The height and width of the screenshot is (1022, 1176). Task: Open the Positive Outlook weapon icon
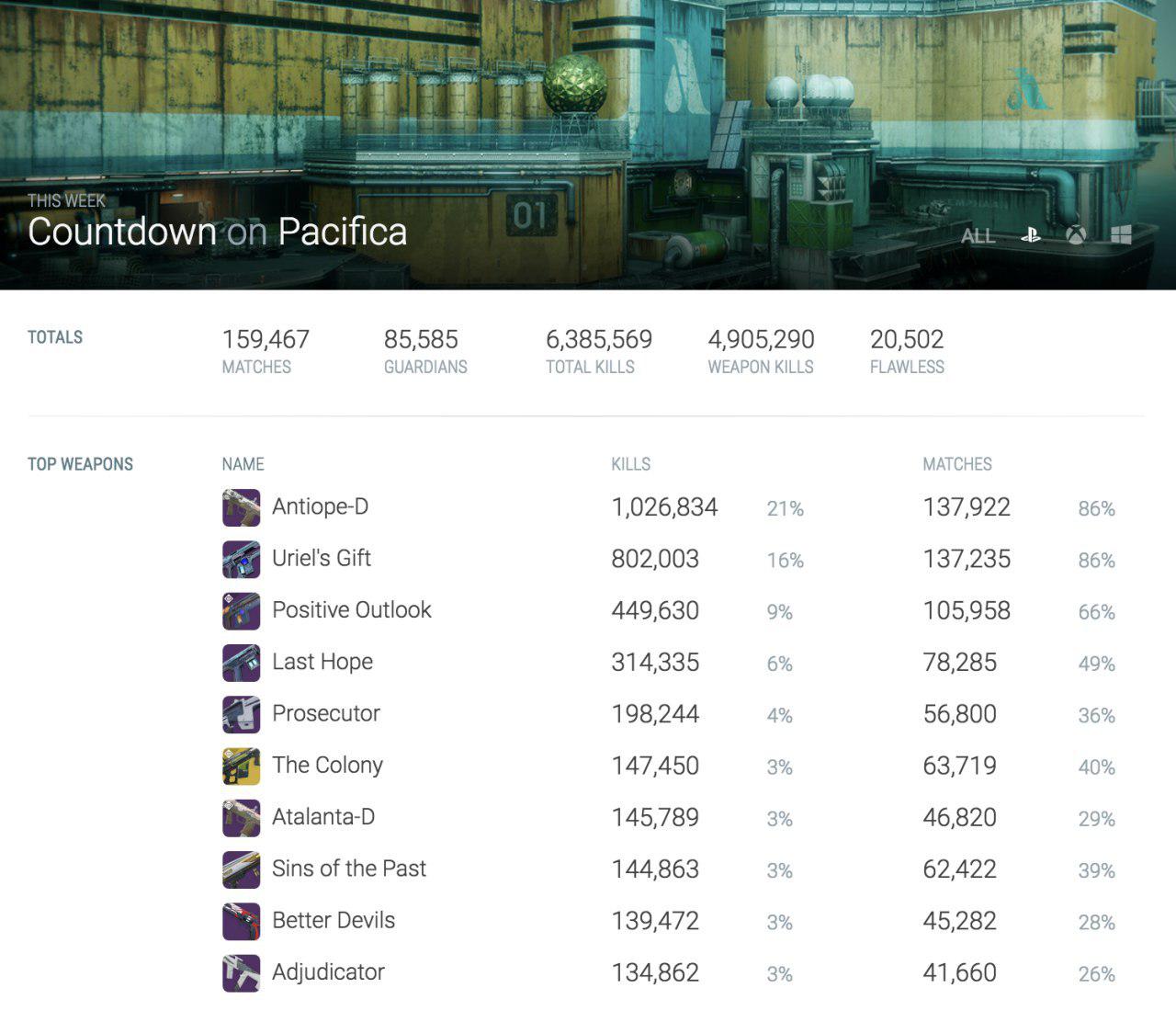242,610
